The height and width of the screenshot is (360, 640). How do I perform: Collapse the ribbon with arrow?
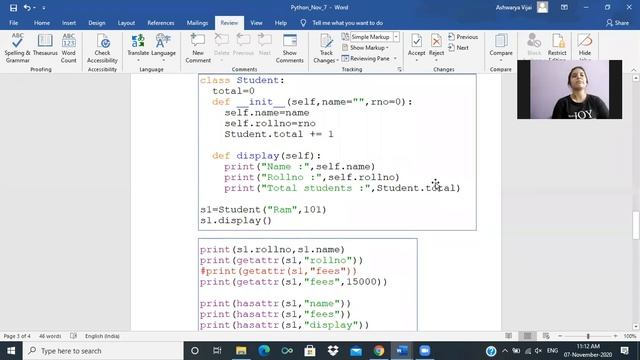(x=634, y=70)
